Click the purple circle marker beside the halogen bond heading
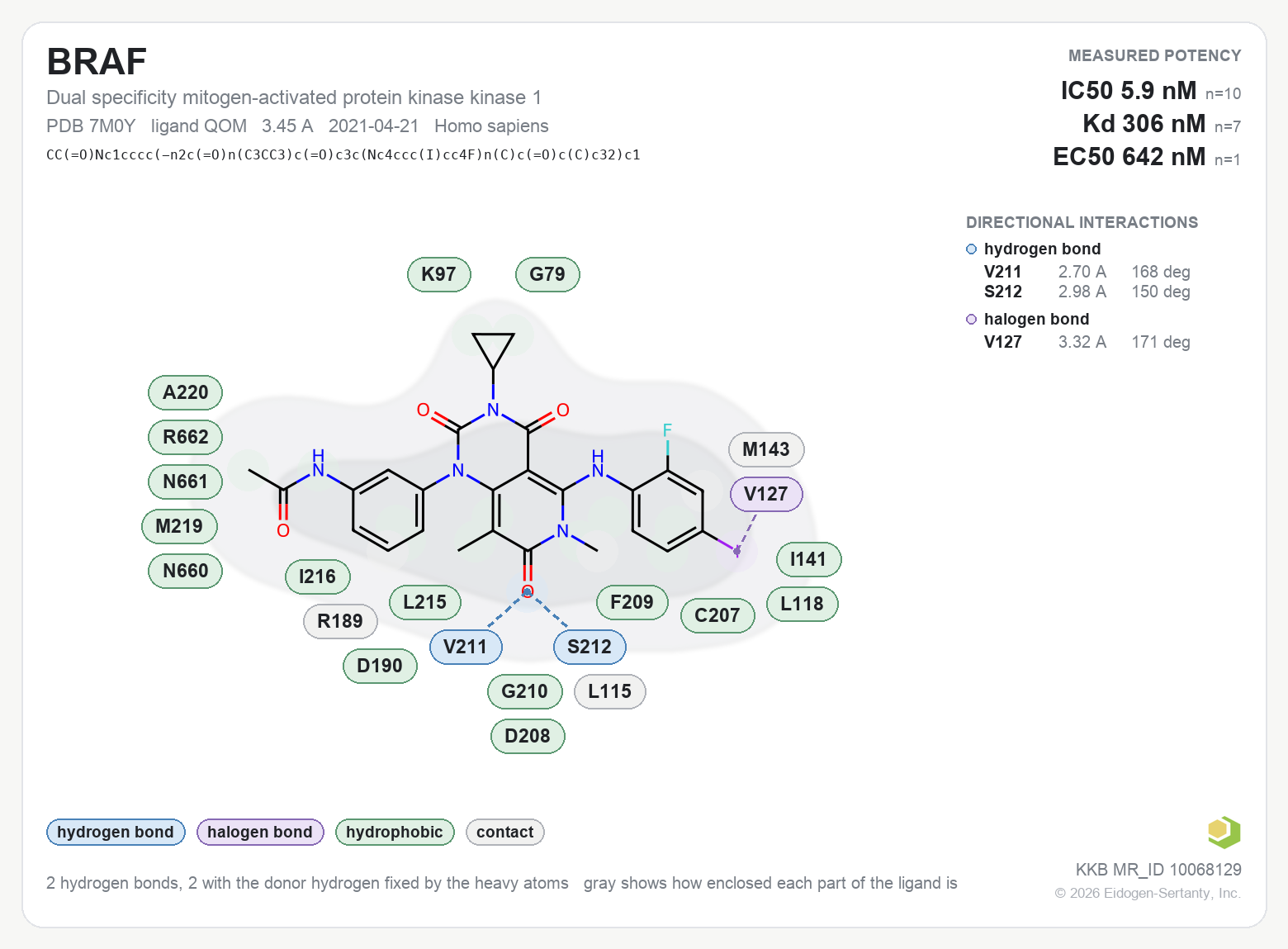Image resolution: width=1288 pixels, height=949 pixels. (972, 320)
